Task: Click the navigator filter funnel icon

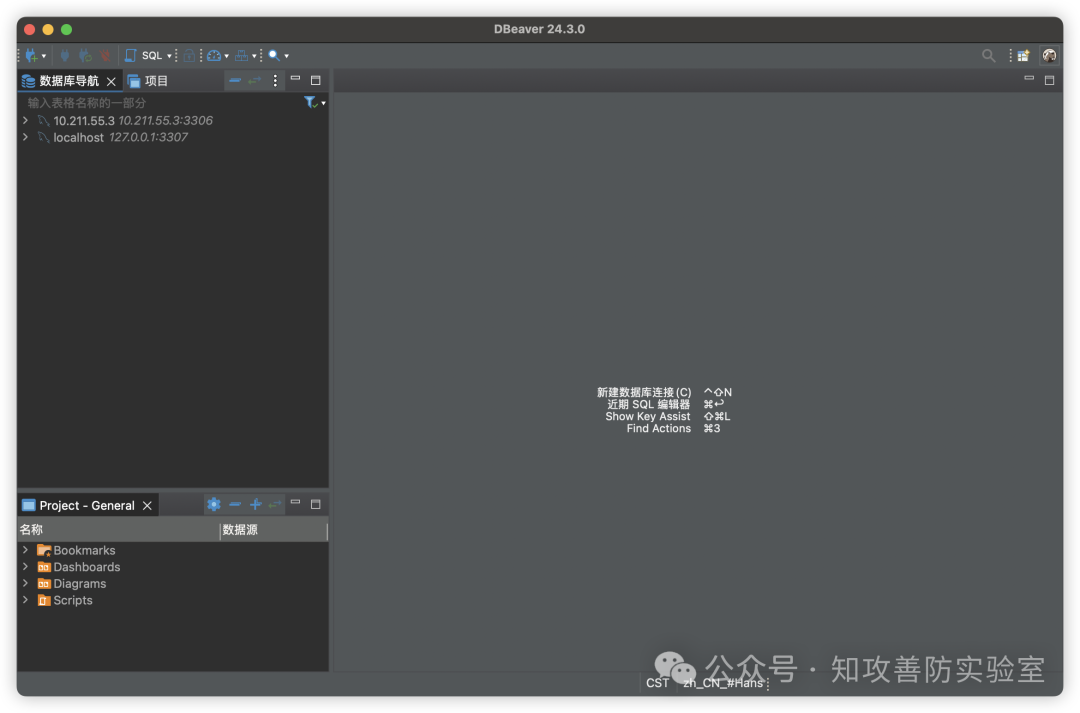Action: coord(311,103)
